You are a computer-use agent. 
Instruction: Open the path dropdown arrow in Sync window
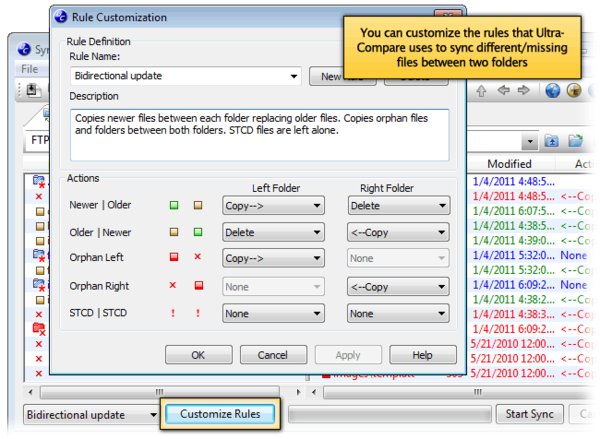(530, 142)
